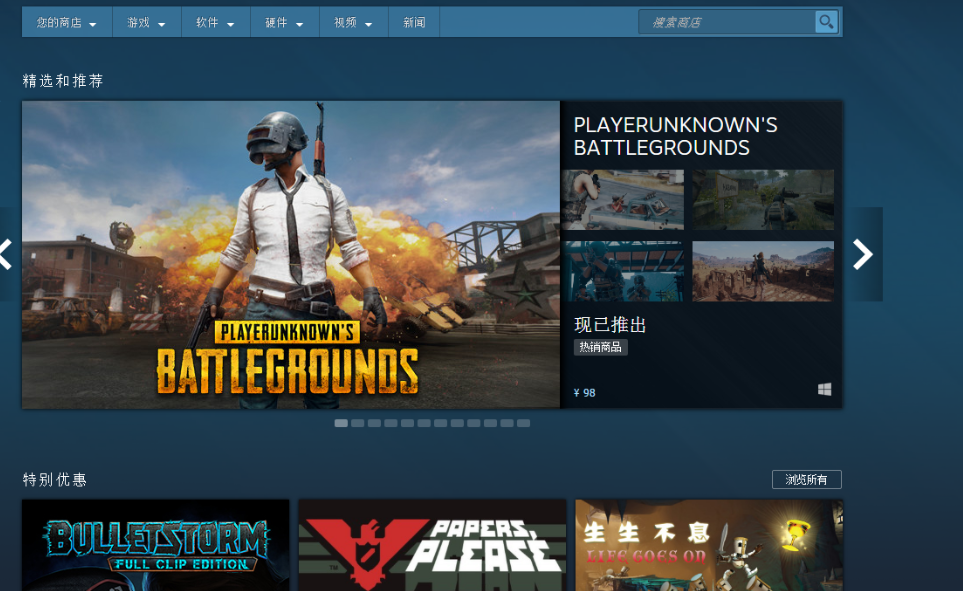
Task: Click the search magnifier icon
Action: [826, 22]
